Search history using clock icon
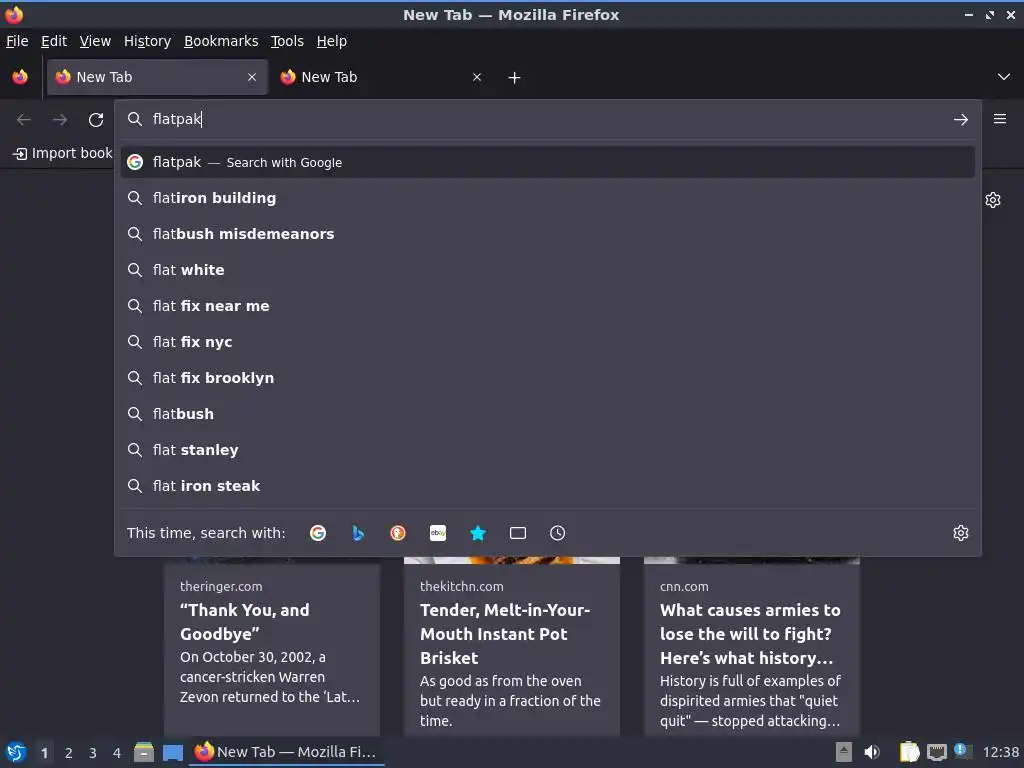 point(558,533)
